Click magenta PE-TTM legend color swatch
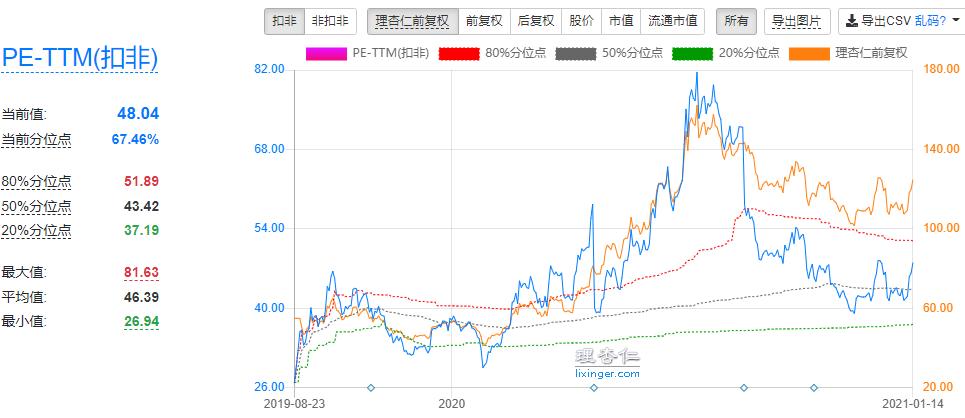 click(327, 54)
